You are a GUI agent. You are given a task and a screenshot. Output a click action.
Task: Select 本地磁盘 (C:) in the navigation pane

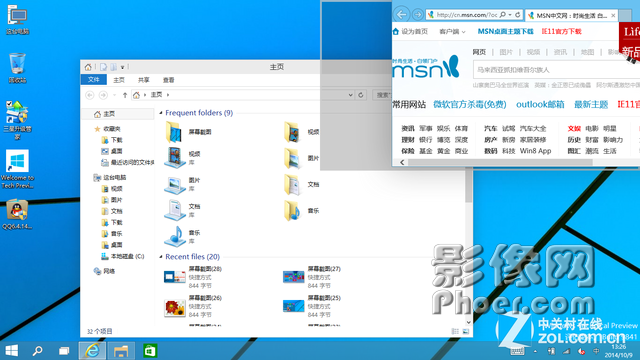[x=122, y=256]
